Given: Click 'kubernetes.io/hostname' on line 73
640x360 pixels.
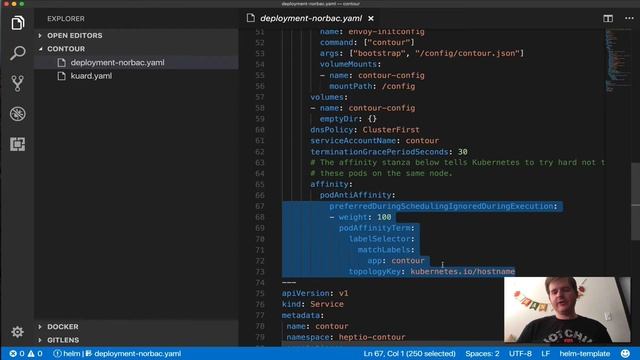Looking at the screenshot, I should click(462, 271).
